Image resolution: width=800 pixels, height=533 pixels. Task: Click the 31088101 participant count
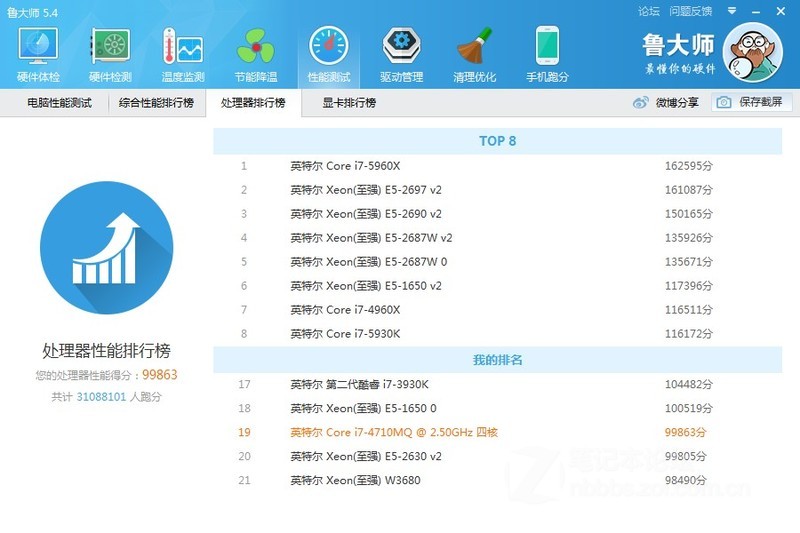[101, 397]
